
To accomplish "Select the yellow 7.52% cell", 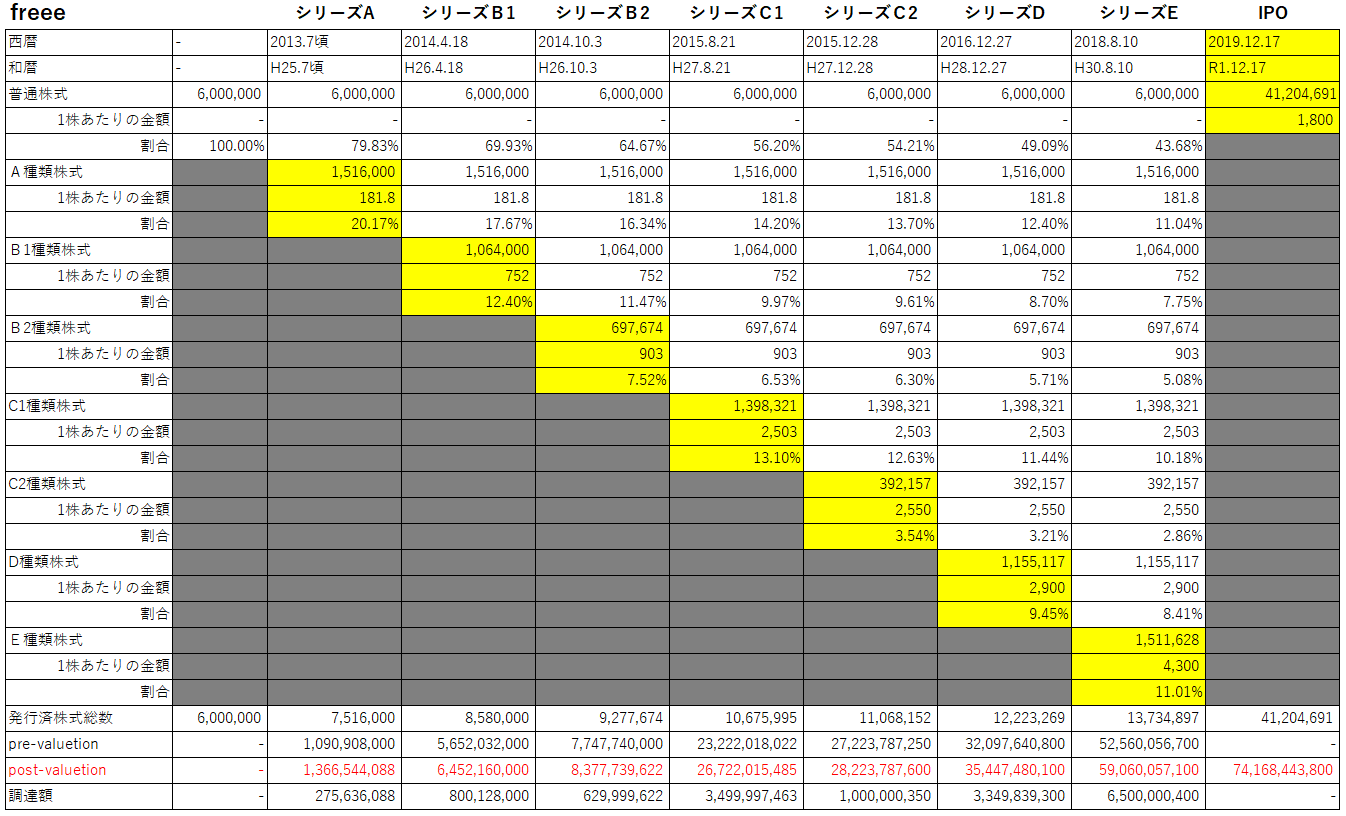I will (x=602, y=381).
